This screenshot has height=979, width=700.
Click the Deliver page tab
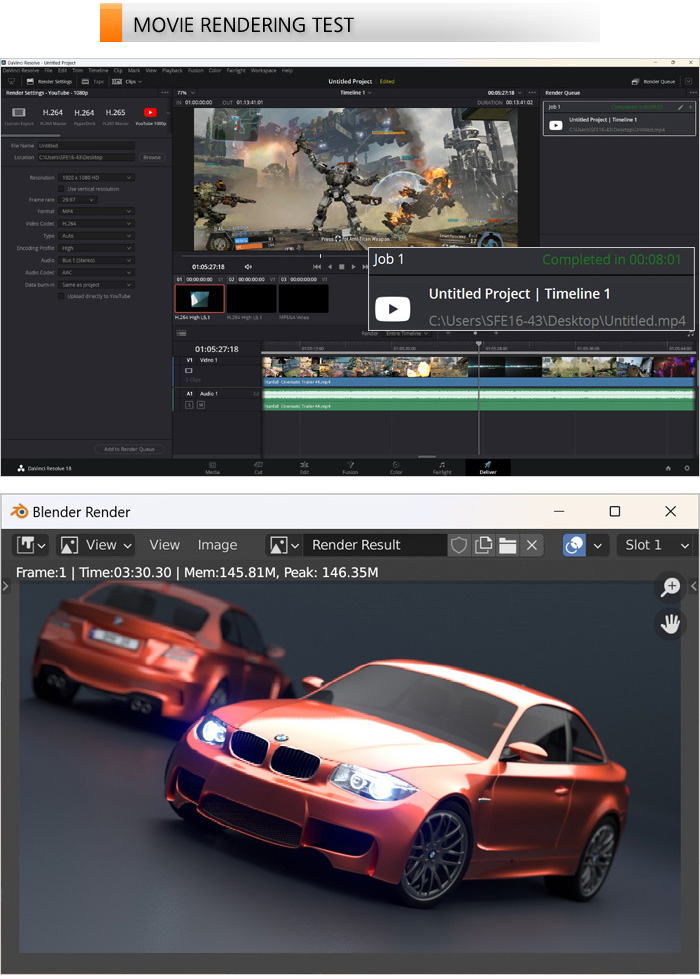[x=488, y=468]
